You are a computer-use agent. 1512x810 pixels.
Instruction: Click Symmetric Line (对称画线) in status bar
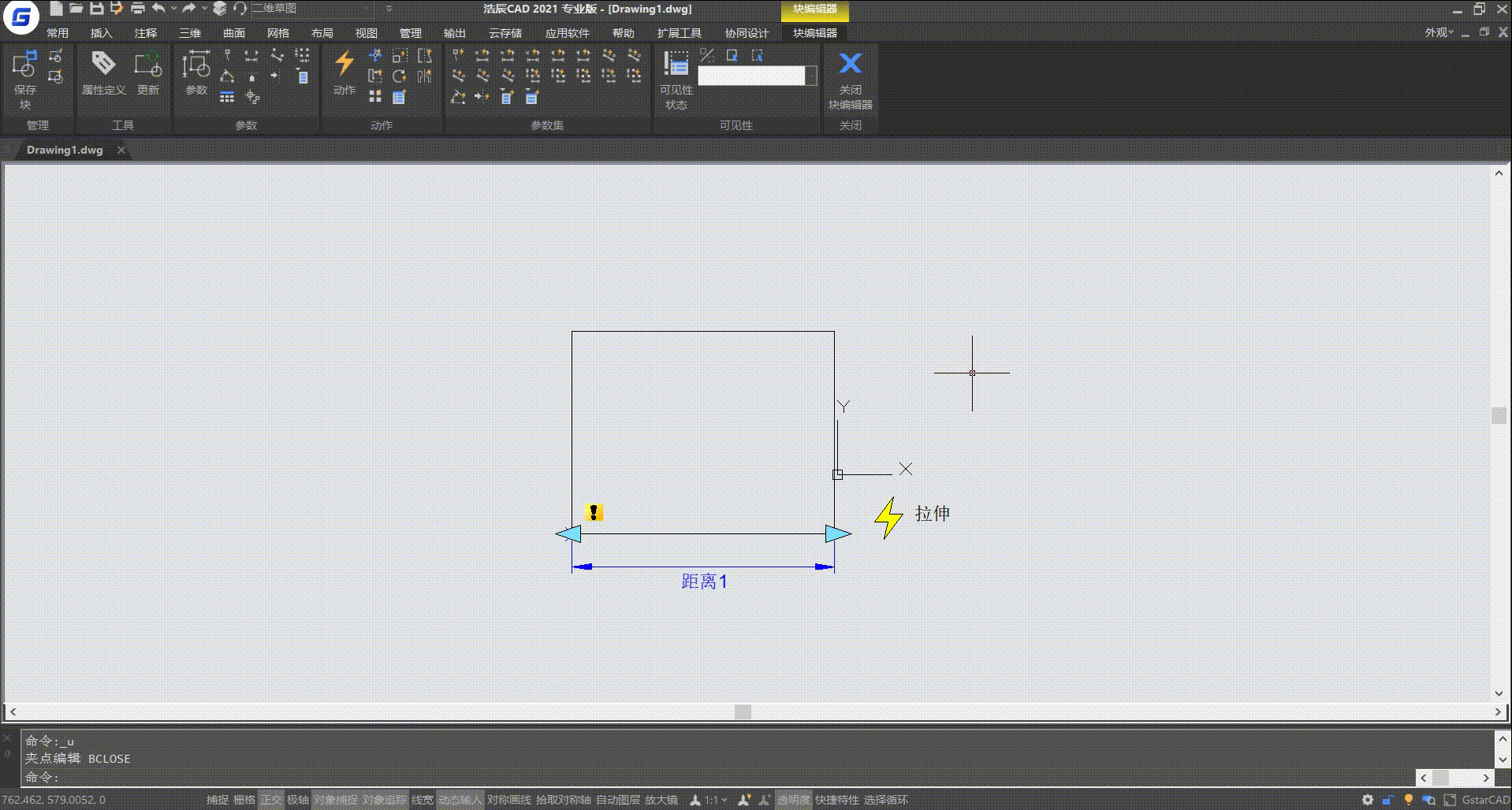508,800
